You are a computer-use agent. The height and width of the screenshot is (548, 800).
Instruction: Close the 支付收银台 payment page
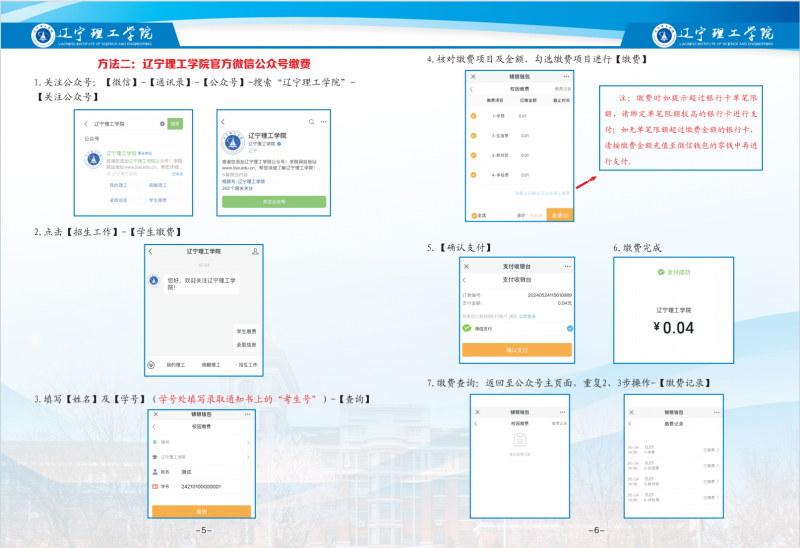point(466,266)
